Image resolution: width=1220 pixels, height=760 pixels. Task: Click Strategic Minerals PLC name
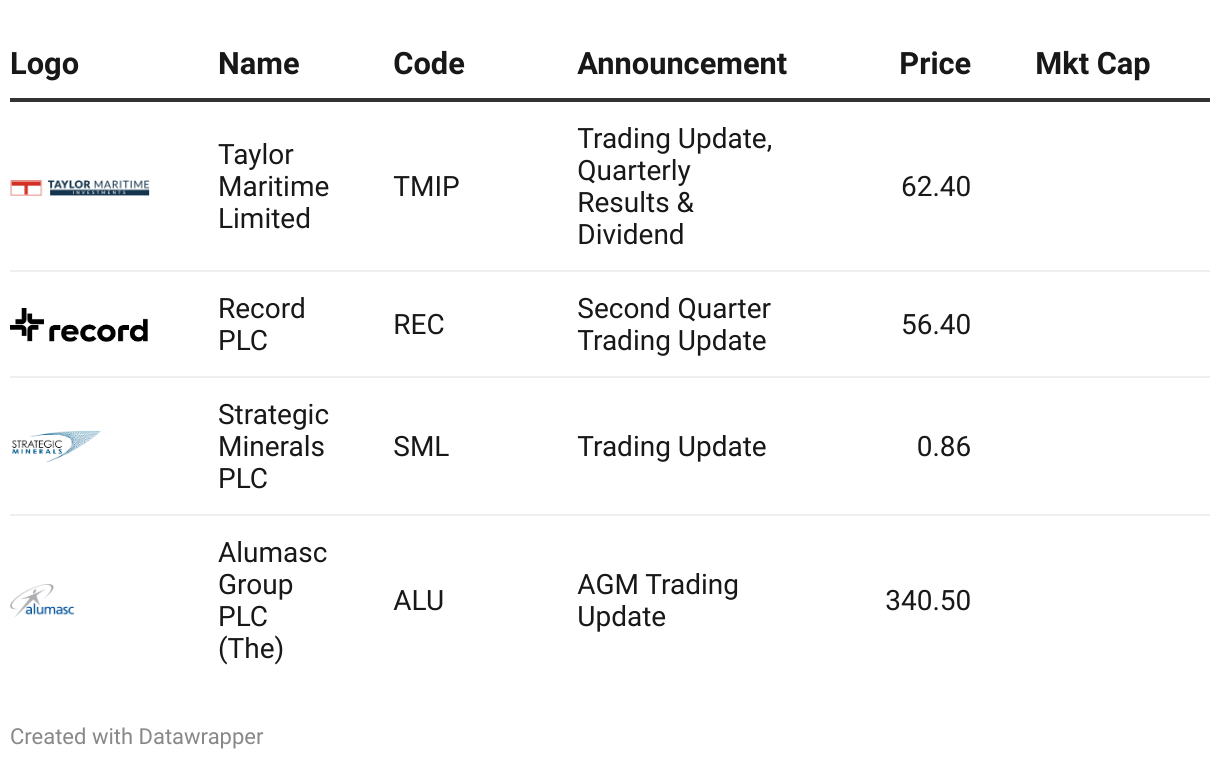pyautogui.click(x=273, y=447)
